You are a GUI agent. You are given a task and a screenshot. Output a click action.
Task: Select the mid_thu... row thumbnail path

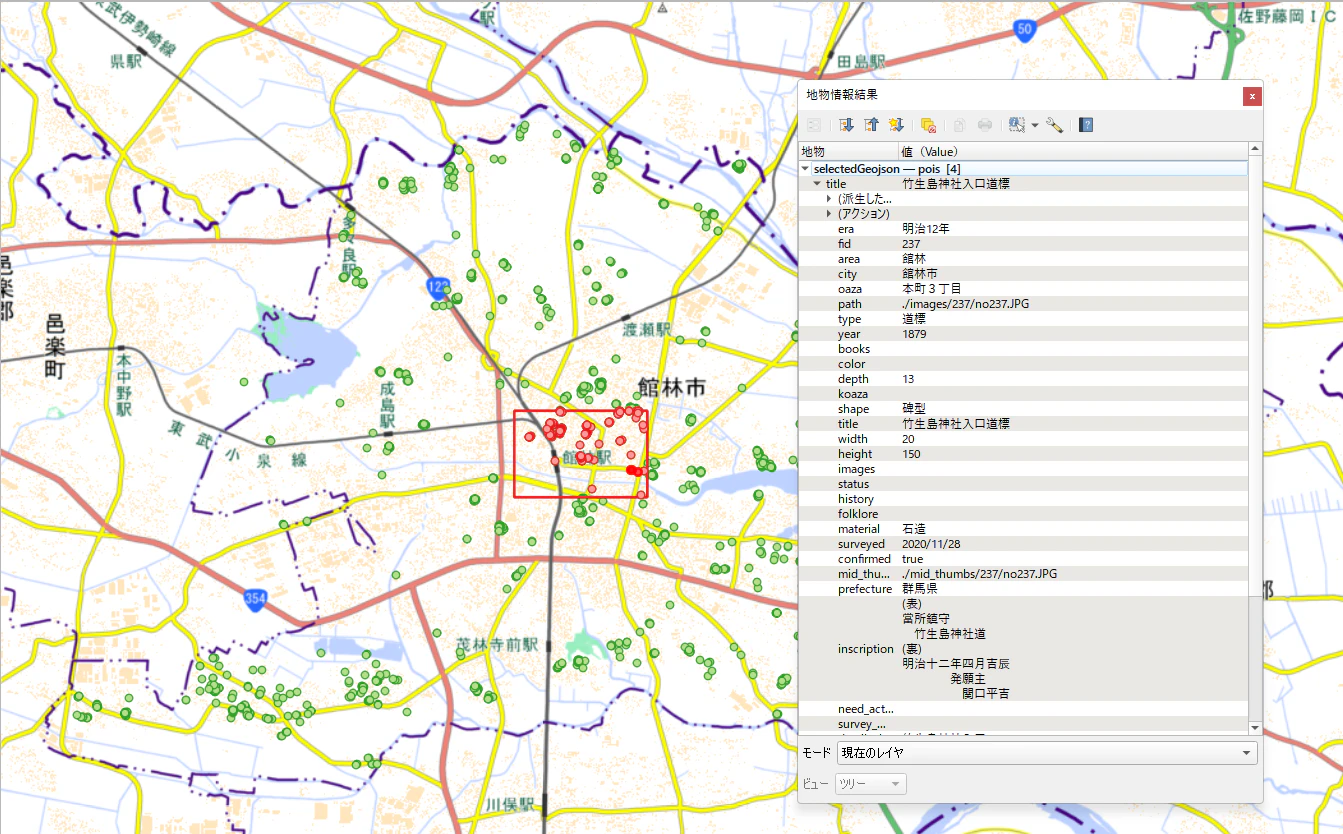pos(1023,574)
